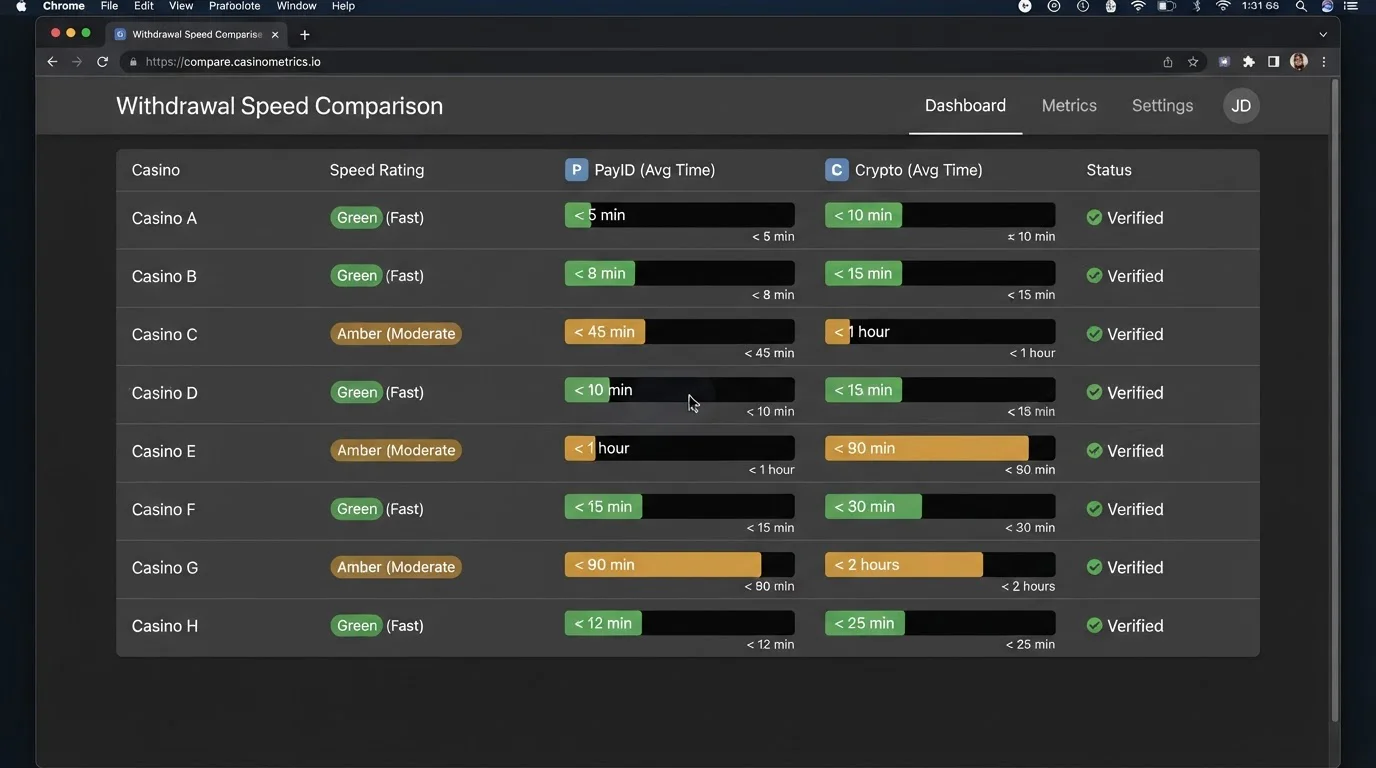
Task: Click Casino H's Green speed badge
Action: [x=357, y=625]
